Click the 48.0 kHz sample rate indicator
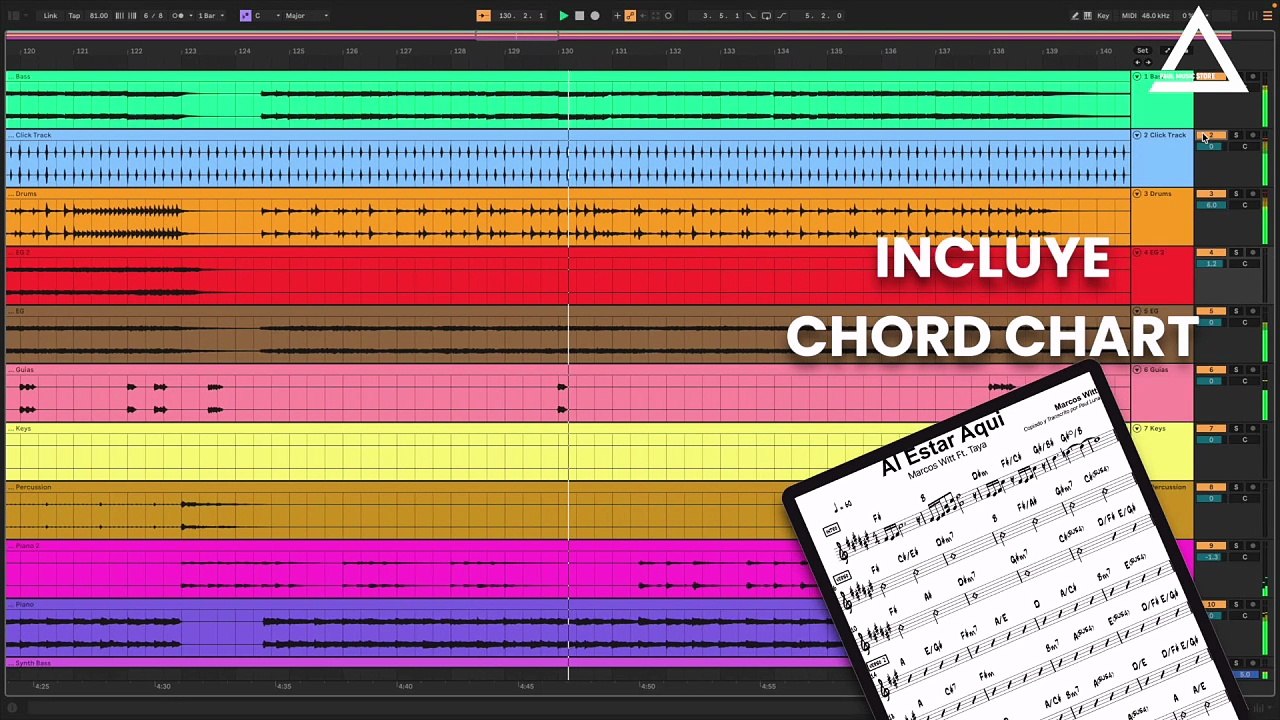The image size is (1280, 720). pos(1156,16)
